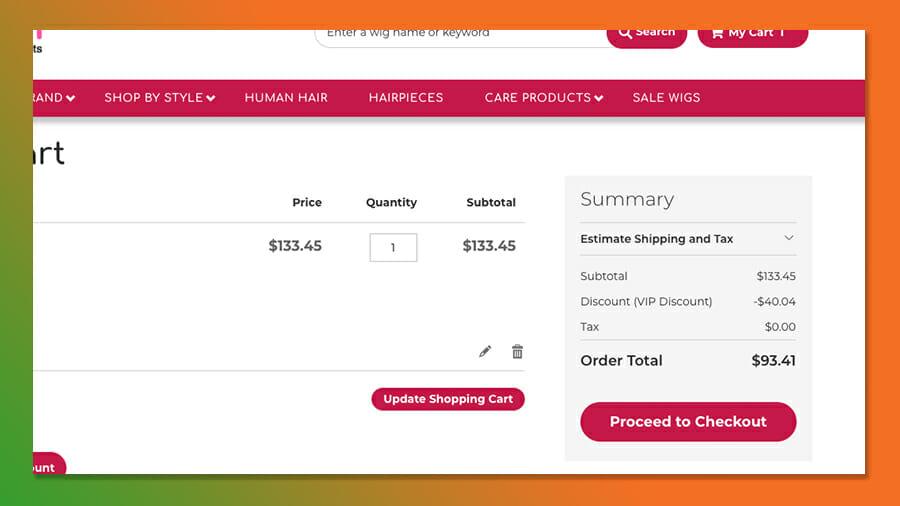Click Proceed to Checkout
900x506 pixels.
click(688, 422)
